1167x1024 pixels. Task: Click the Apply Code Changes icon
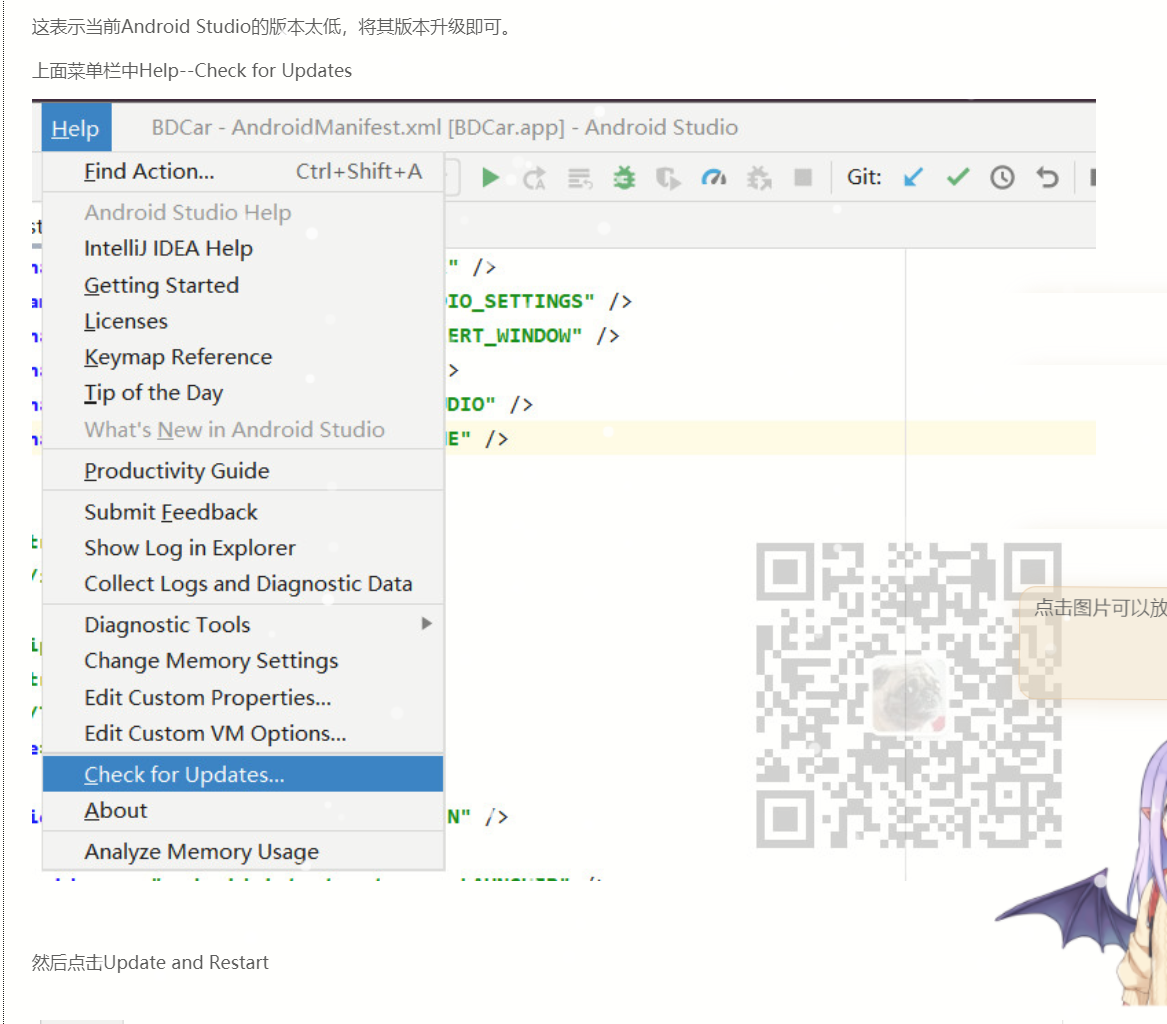(x=579, y=178)
